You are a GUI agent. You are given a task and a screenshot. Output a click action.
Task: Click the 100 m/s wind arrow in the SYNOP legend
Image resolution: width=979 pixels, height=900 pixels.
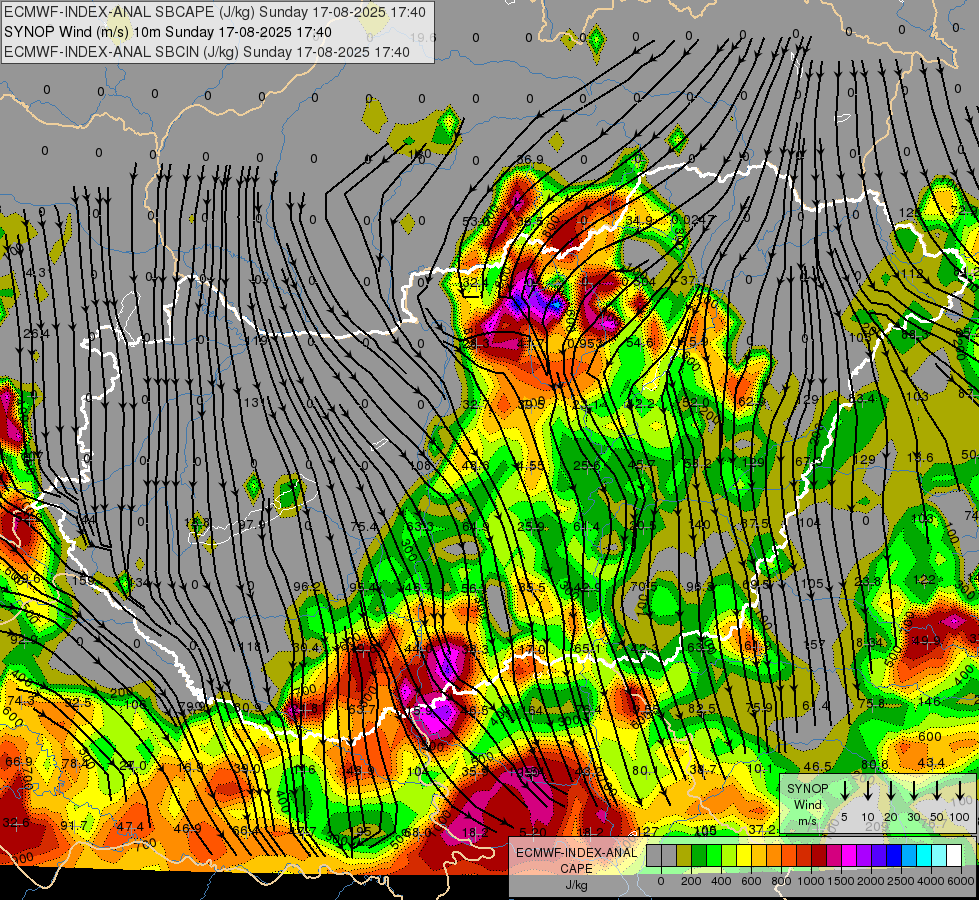960,790
